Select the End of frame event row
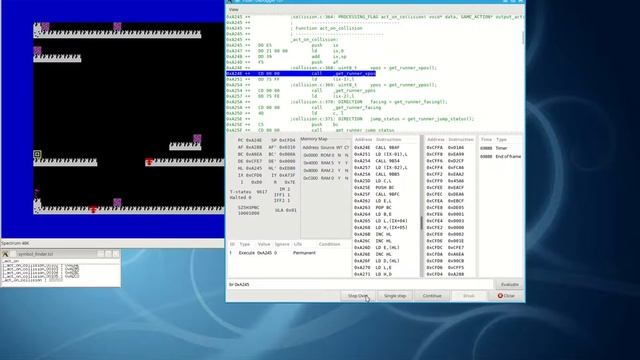This screenshot has width=640, height=360. 500,156
